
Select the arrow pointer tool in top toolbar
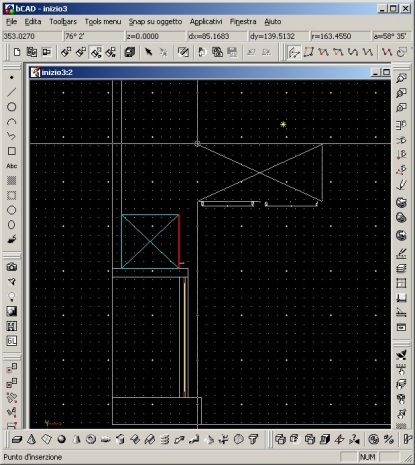(x=148, y=52)
